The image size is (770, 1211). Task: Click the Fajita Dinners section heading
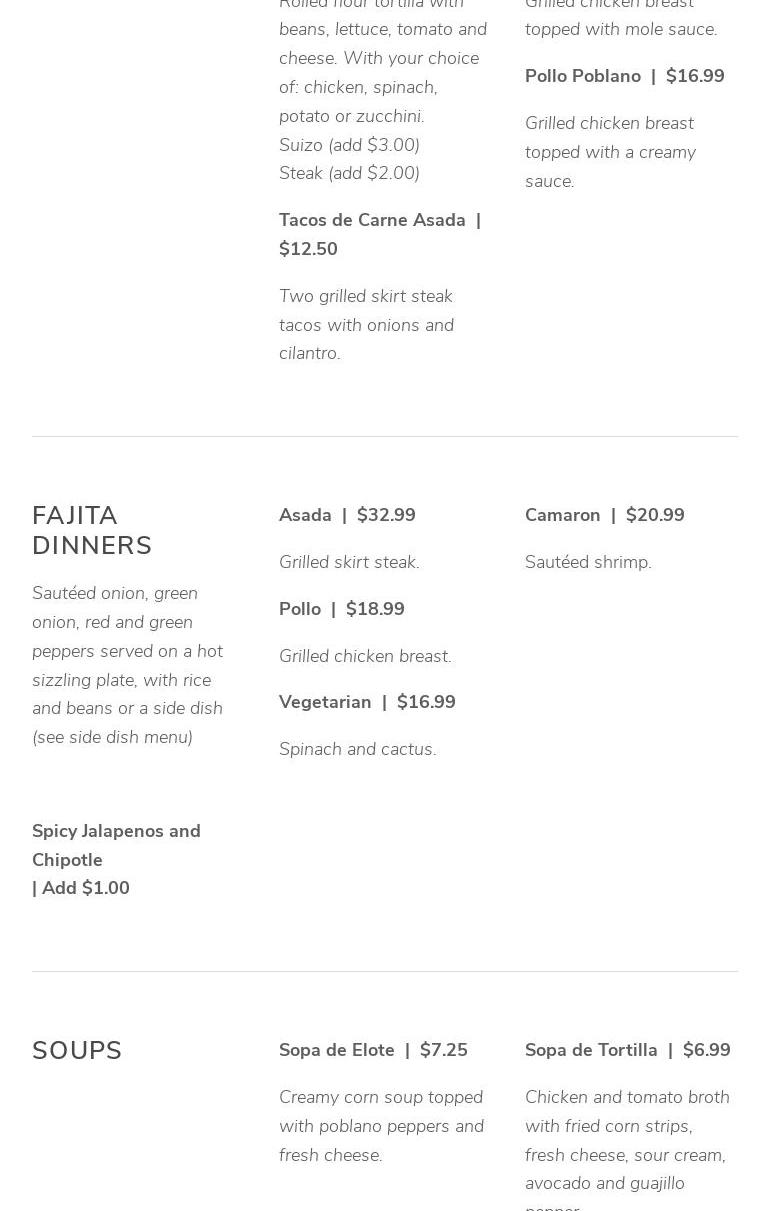coord(92,530)
